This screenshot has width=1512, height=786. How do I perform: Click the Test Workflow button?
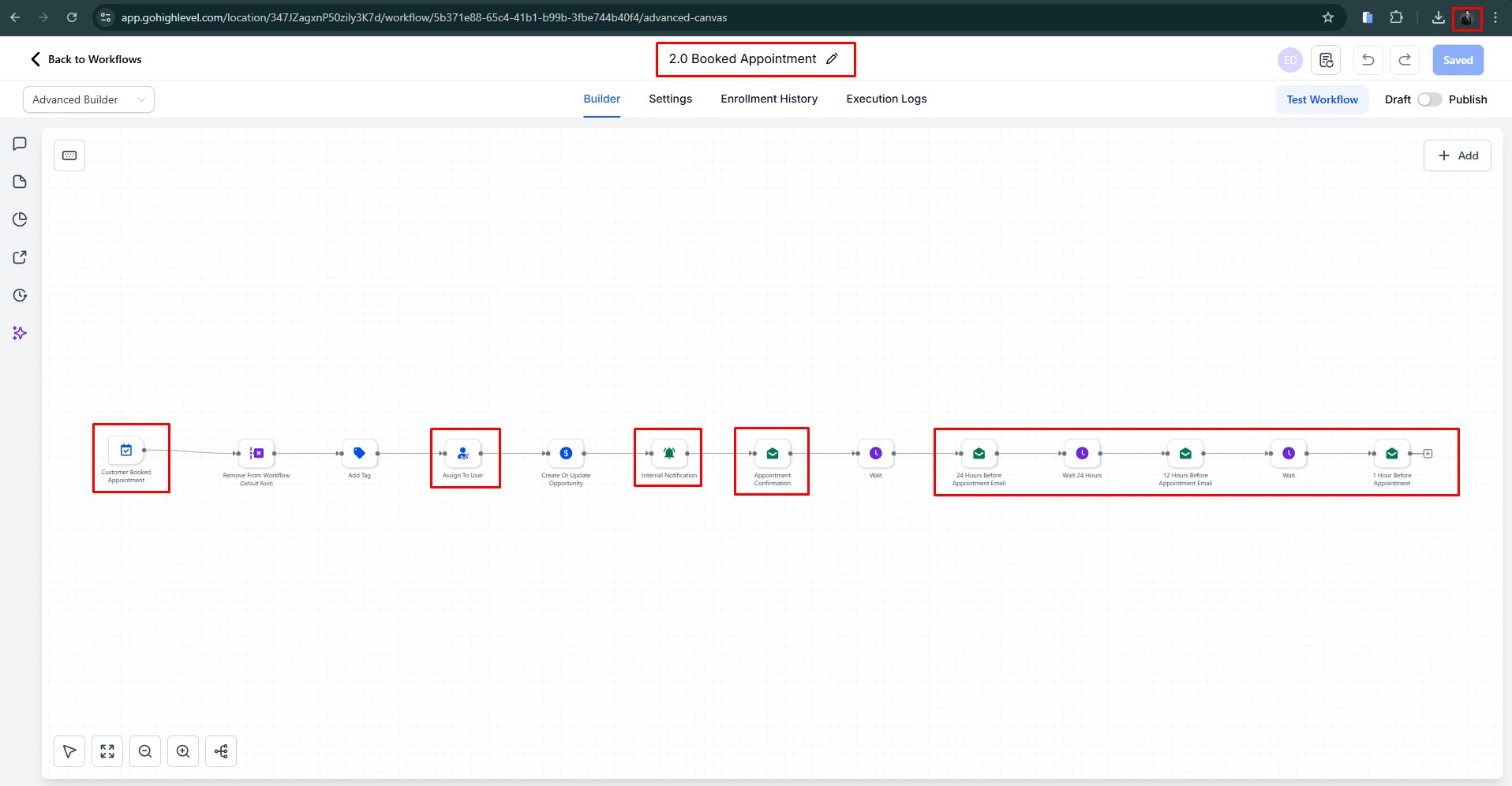point(1323,99)
